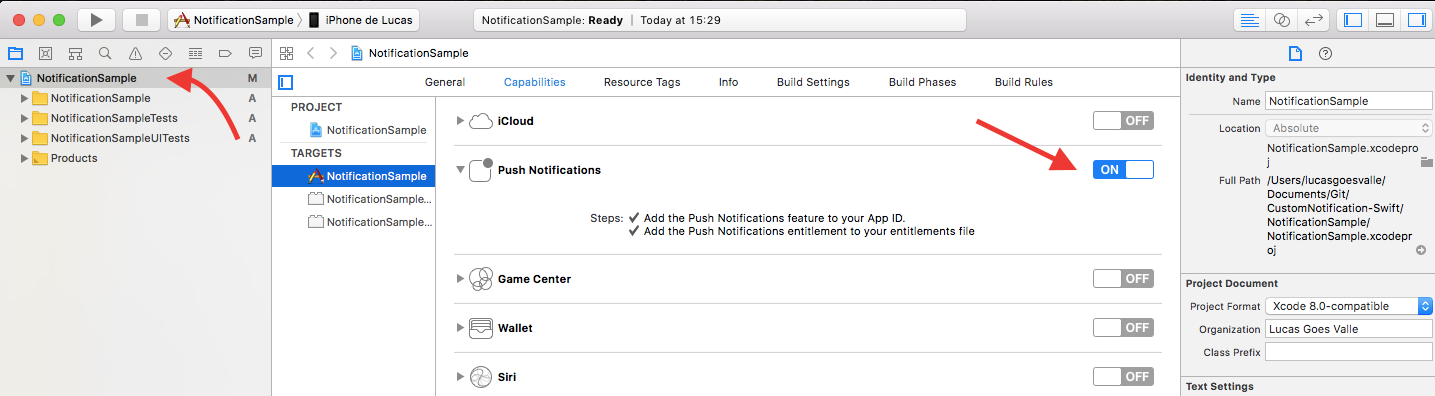Choose file location via folder icon
The width and height of the screenshot is (1435, 396).
coord(1426,161)
